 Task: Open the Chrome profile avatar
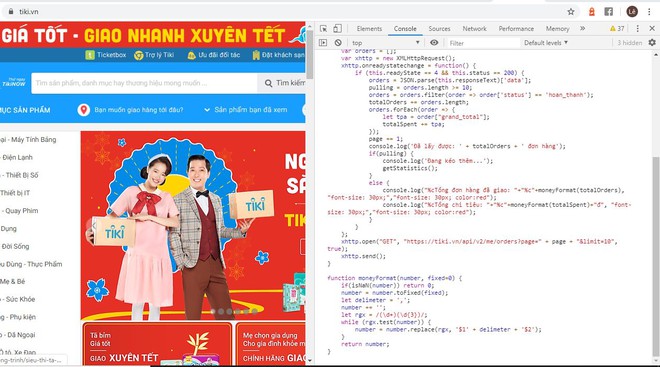(632, 12)
